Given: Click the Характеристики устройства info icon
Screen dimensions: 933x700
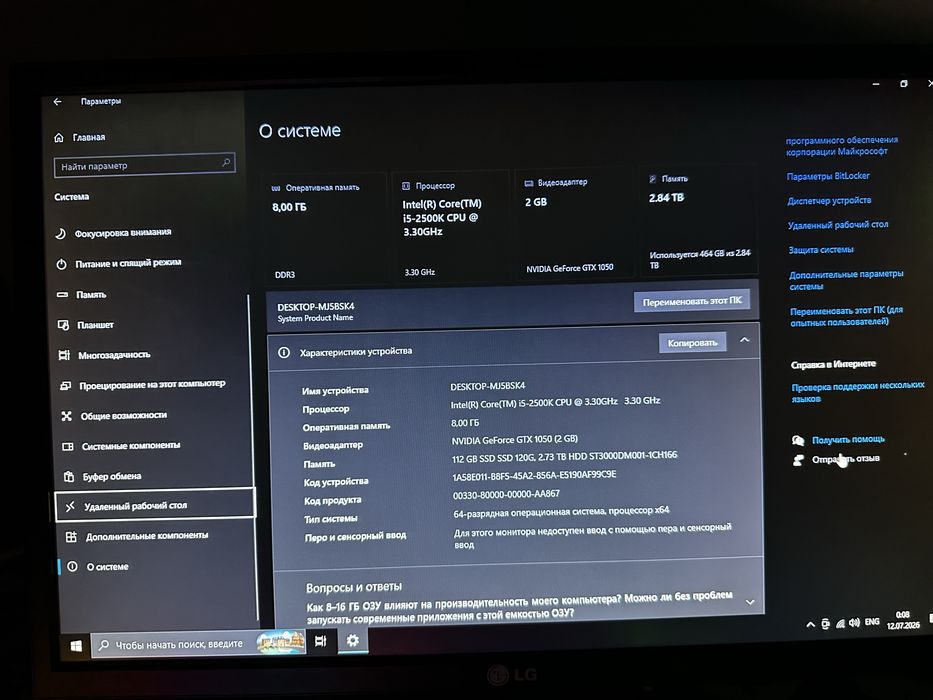Looking at the screenshot, I should click(284, 353).
